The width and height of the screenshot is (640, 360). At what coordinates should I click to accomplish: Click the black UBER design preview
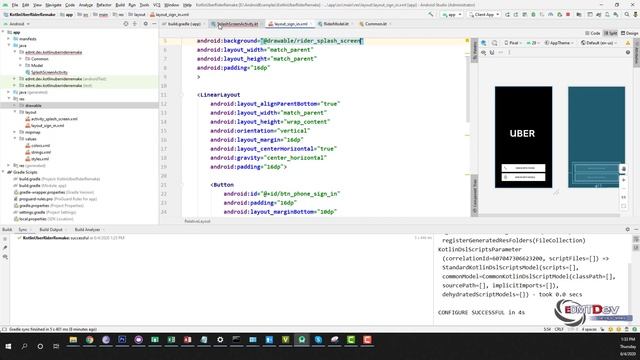523,137
